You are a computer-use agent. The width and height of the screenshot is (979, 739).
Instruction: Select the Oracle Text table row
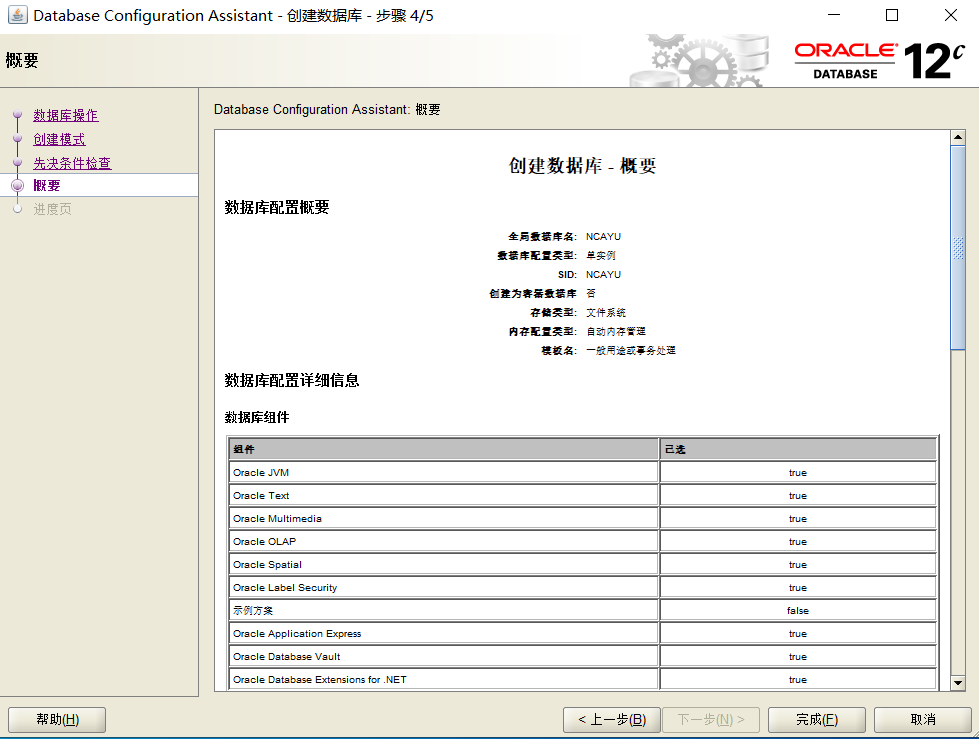click(583, 496)
